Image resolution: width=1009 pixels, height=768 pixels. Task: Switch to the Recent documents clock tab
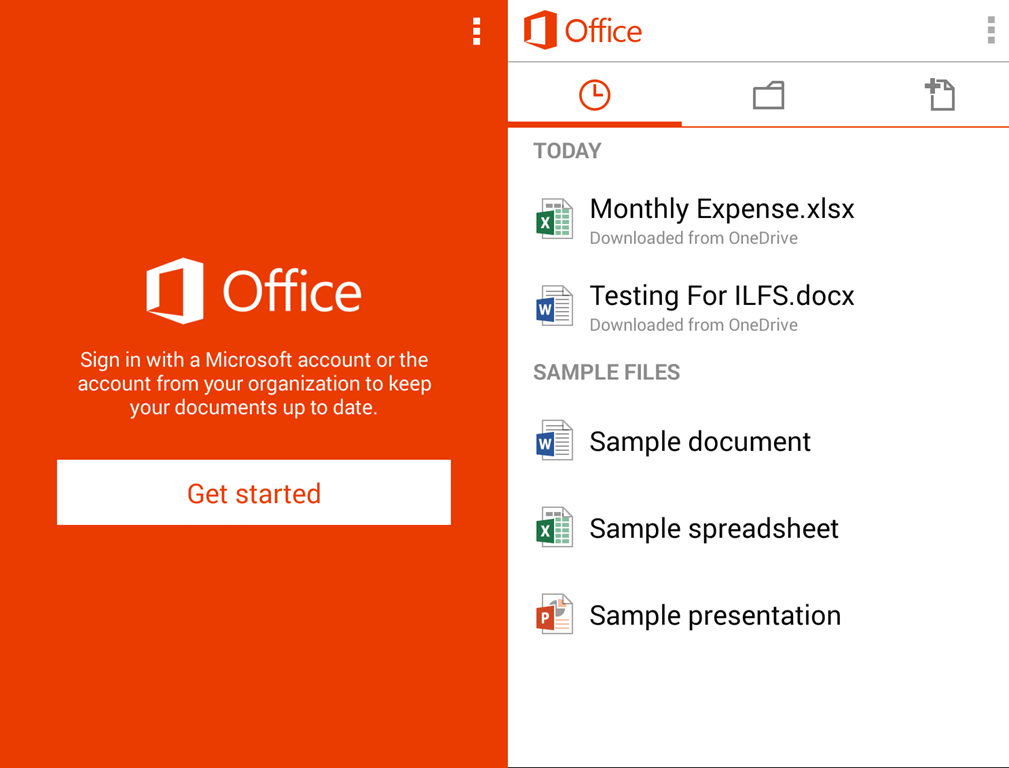[594, 95]
